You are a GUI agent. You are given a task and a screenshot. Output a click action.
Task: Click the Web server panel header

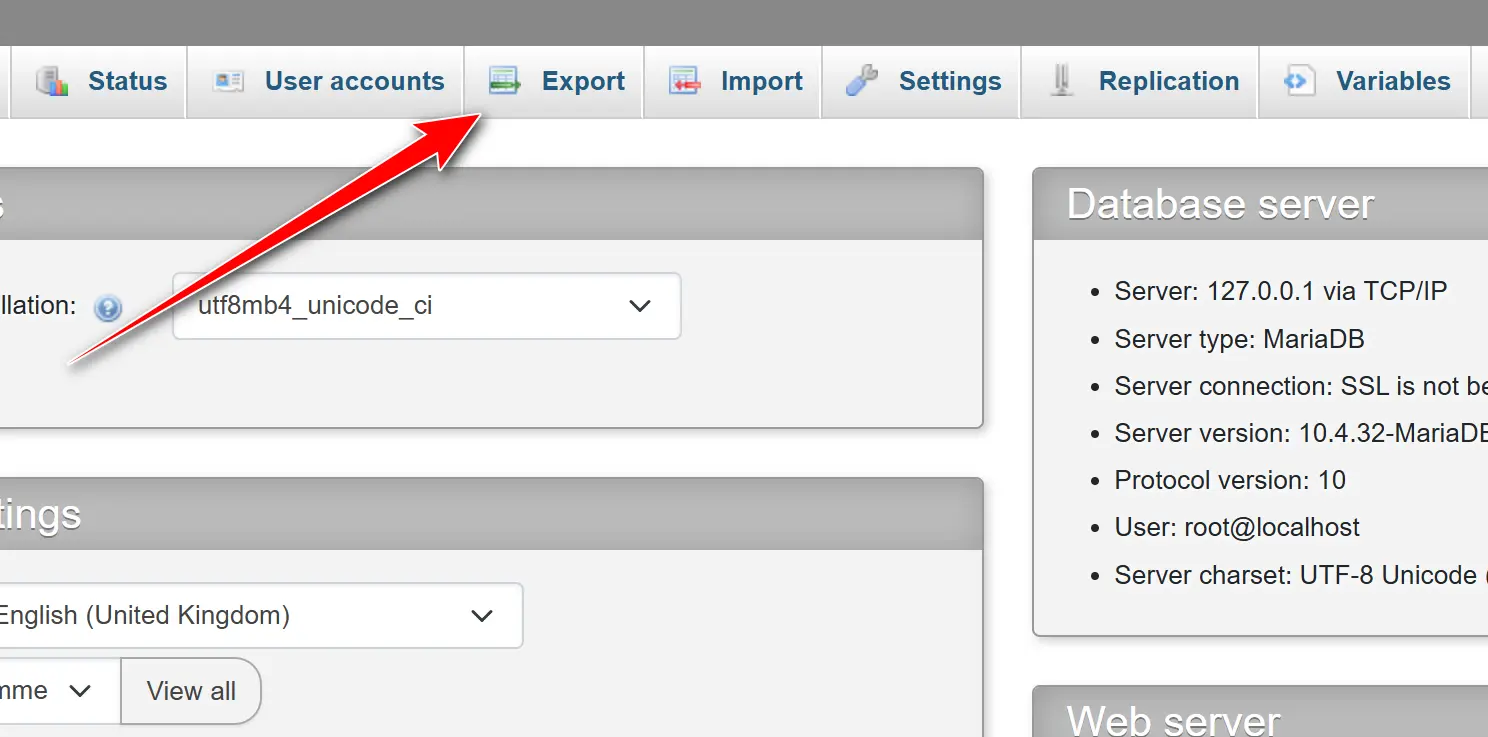[x=1173, y=720]
